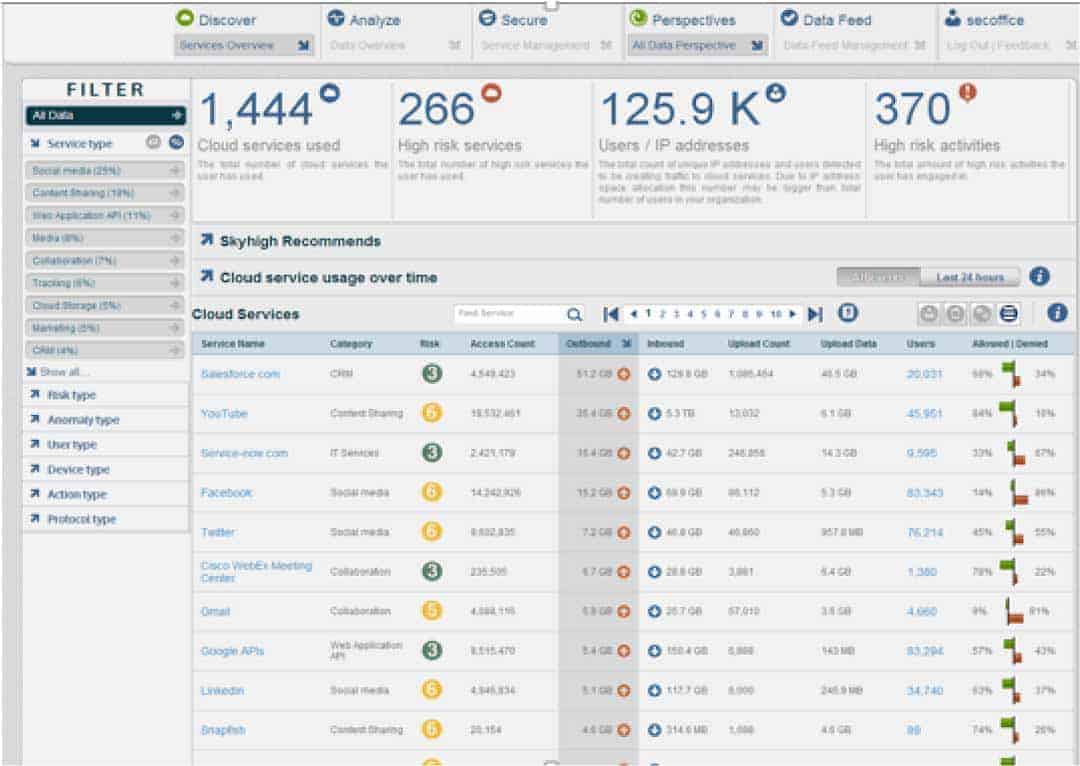
Task: Click YouTube orange risk badge
Action: 432,413
